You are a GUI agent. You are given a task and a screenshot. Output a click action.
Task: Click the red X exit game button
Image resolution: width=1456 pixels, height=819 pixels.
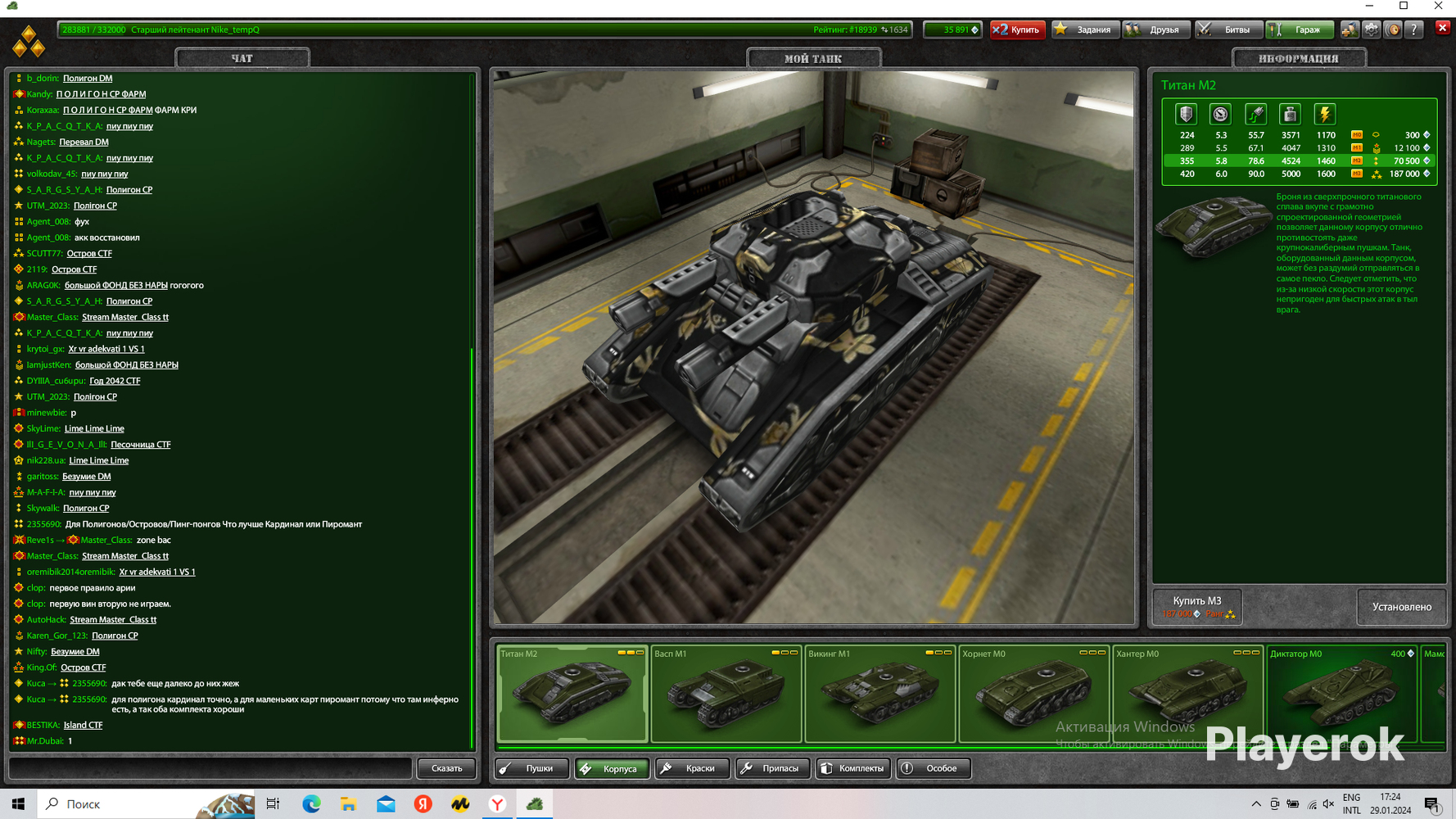pos(1443,28)
